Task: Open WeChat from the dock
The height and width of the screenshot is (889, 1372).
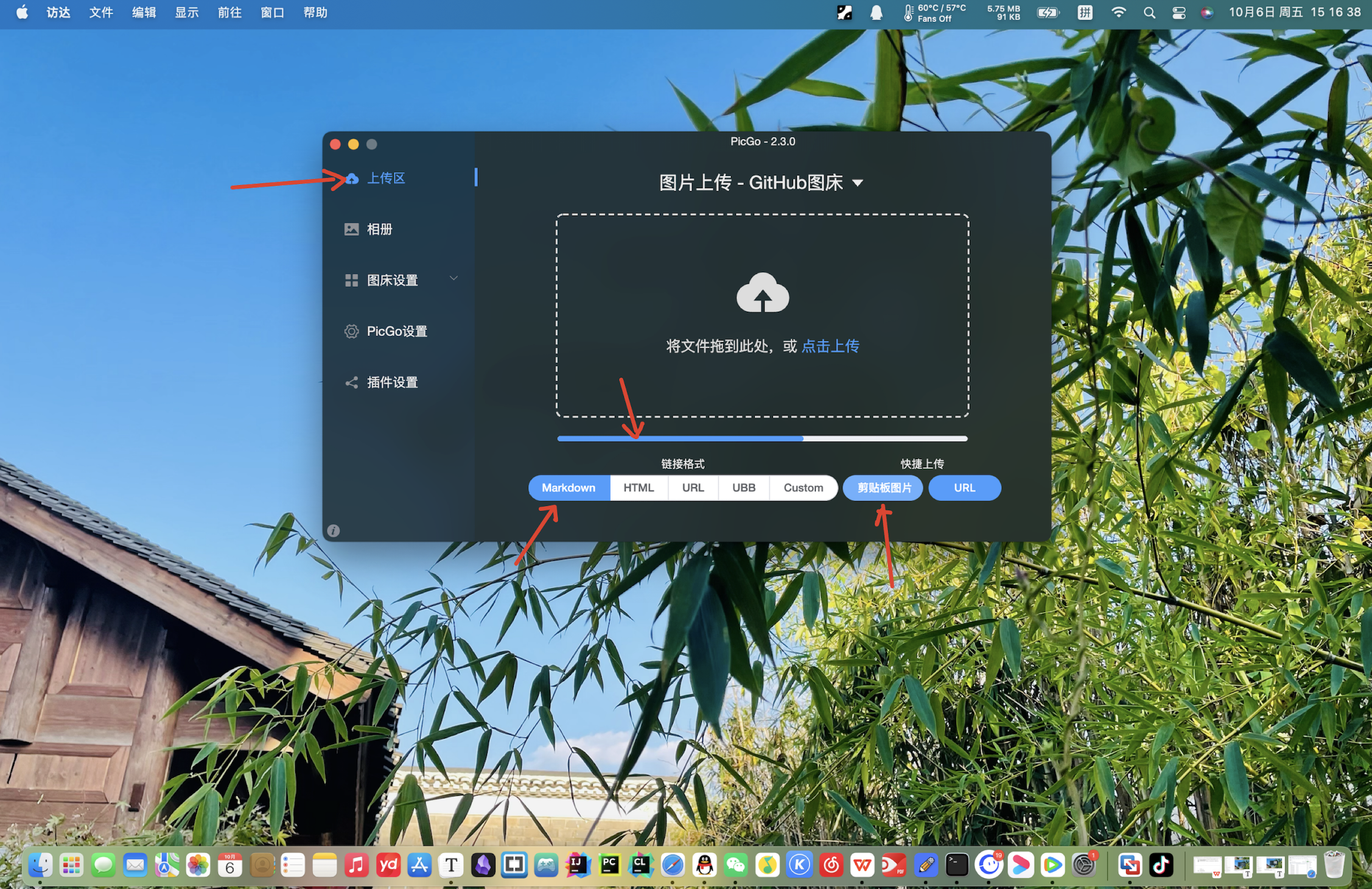Action: tap(736, 865)
